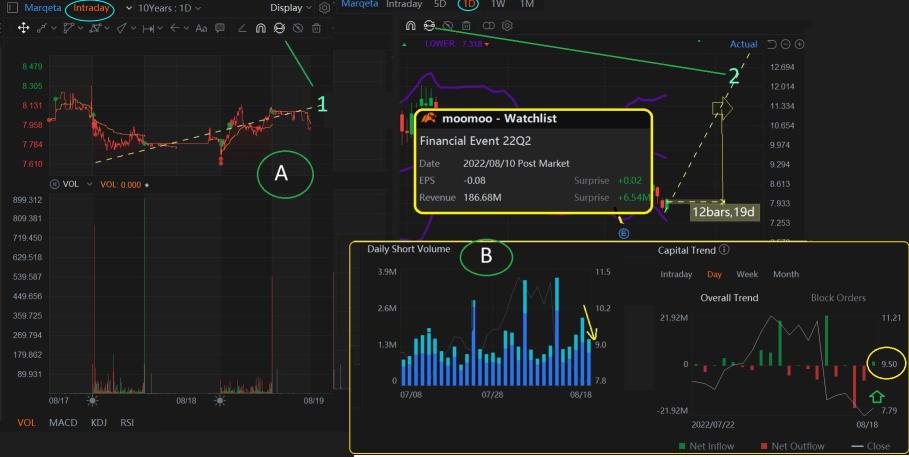This screenshot has width=909, height=457.
Task: Select Day in Capital Trend
Action: [714, 274]
